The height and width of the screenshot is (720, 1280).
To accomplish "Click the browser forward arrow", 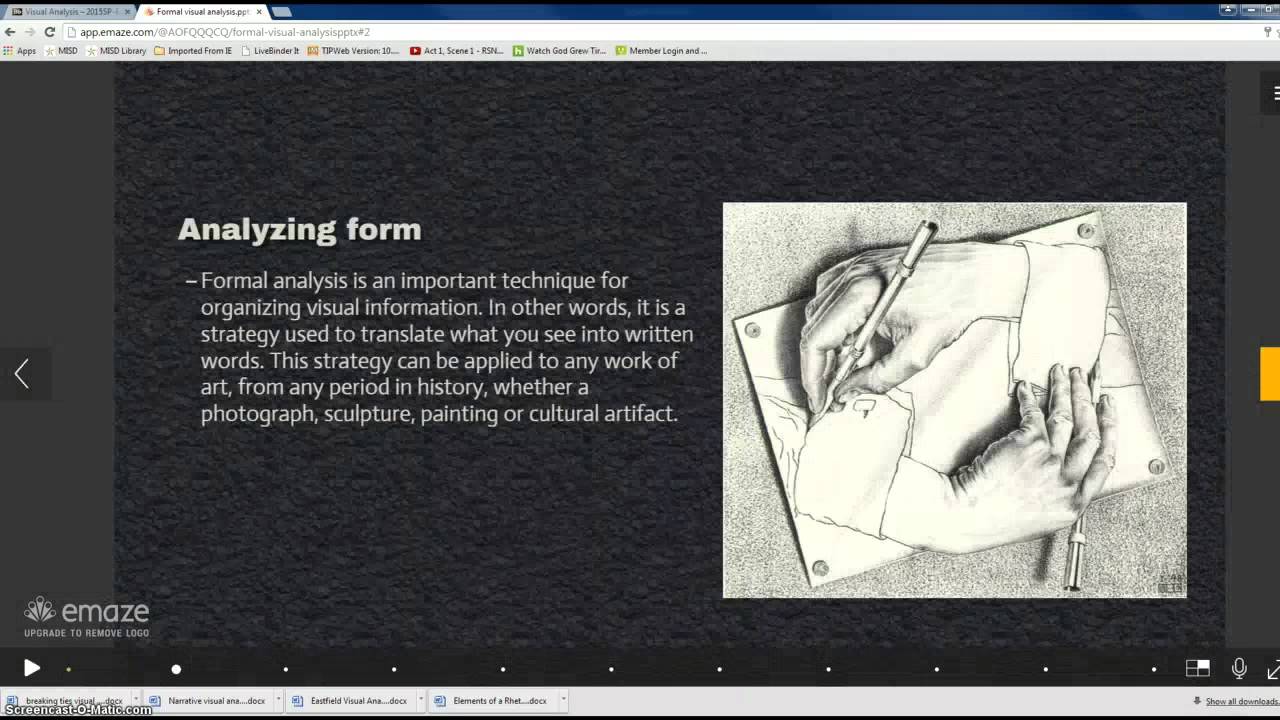I will (29, 32).
